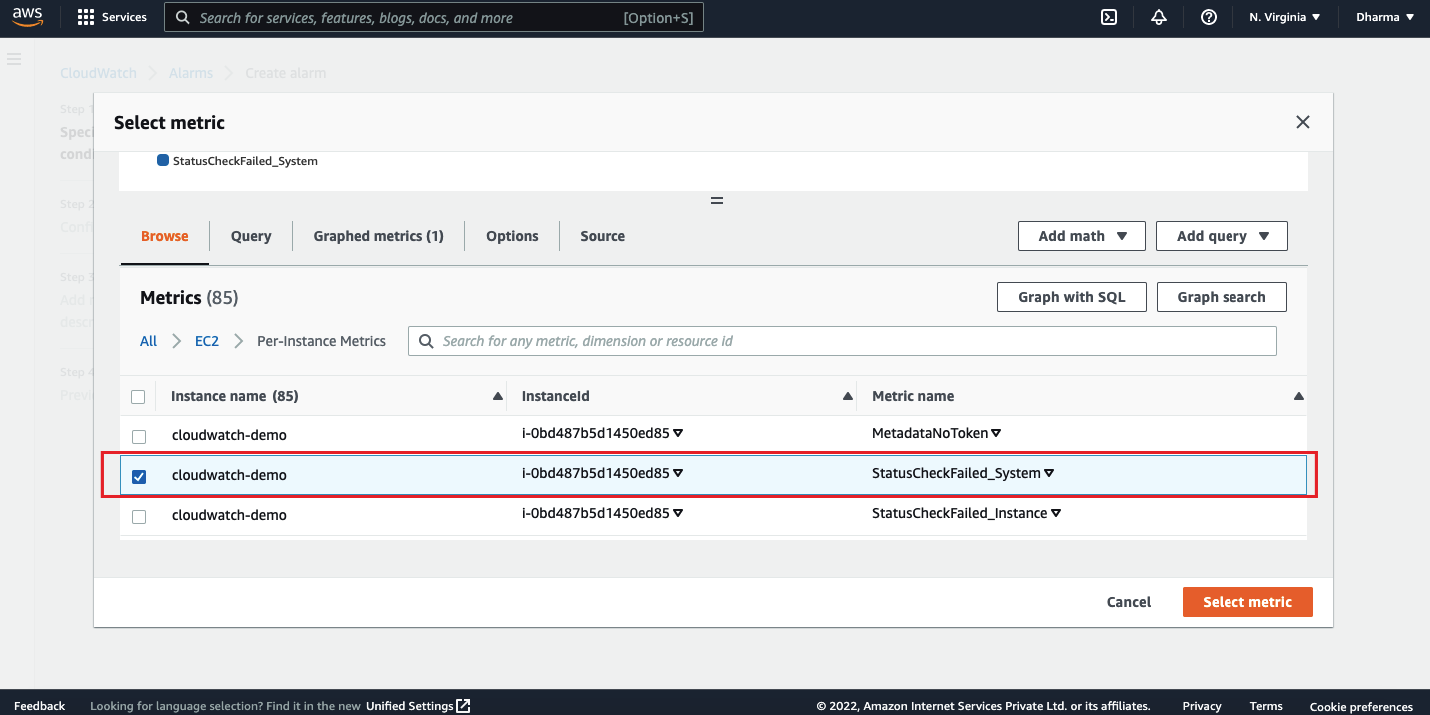Viewport: 1430px width, 715px height.
Task: Click the Feedback link in footer
Action: point(39,706)
